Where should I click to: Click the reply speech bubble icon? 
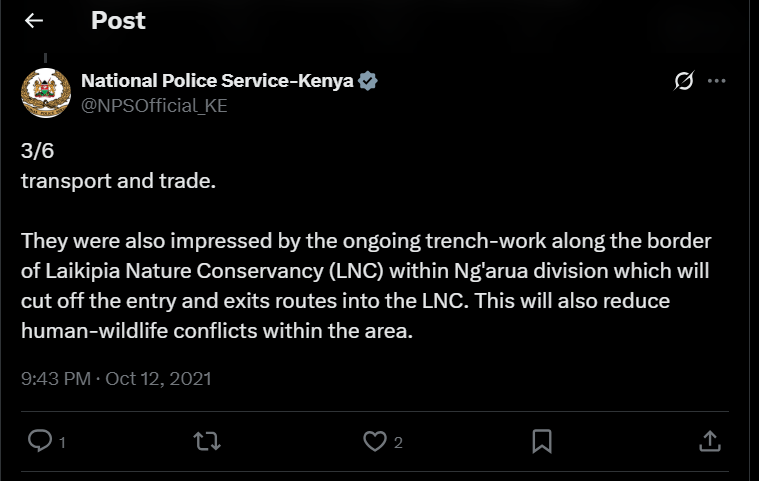[39, 441]
